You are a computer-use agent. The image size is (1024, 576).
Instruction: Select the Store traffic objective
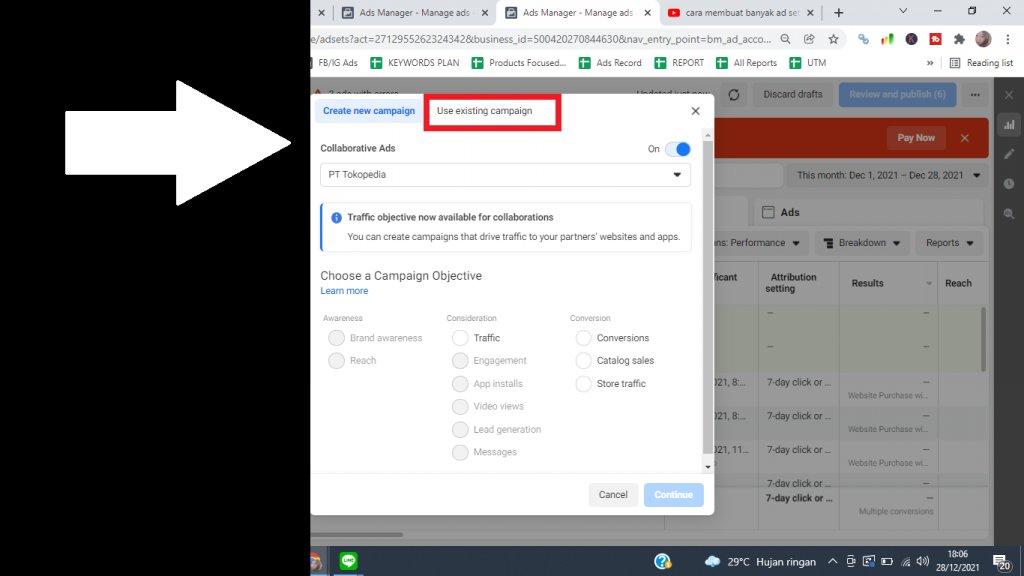pos(583,383)
